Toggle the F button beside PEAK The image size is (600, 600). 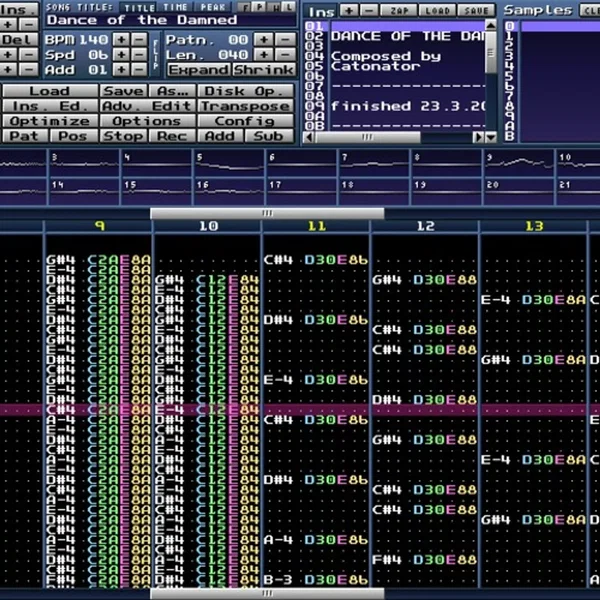point(245,7)
